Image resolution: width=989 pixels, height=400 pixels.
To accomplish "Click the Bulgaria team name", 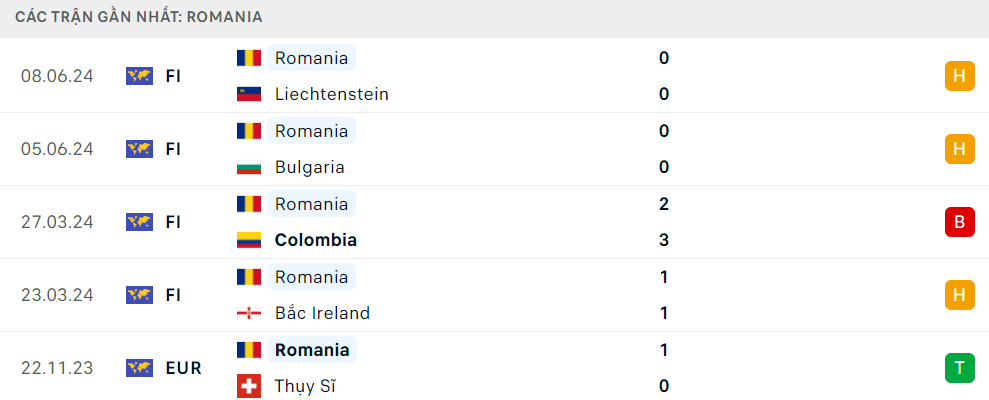I will click(x=310, y=167).
